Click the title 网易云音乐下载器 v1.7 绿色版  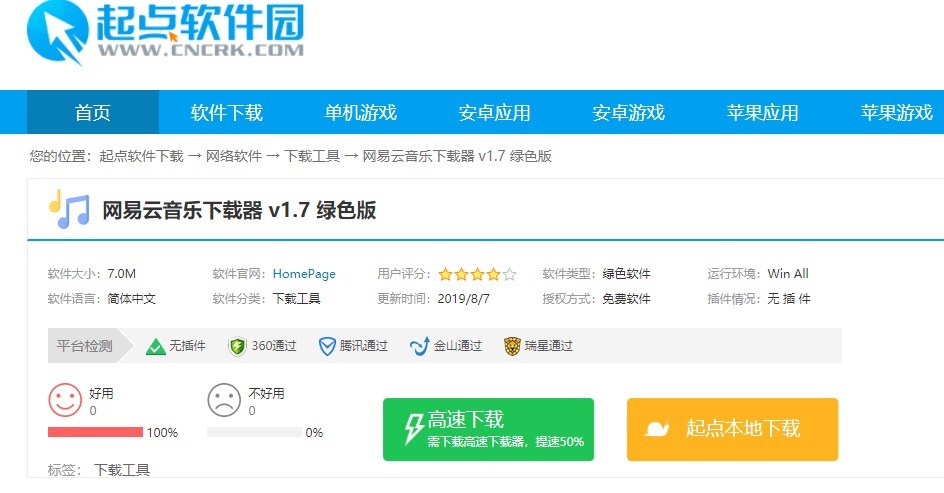[x=239, y=210]
